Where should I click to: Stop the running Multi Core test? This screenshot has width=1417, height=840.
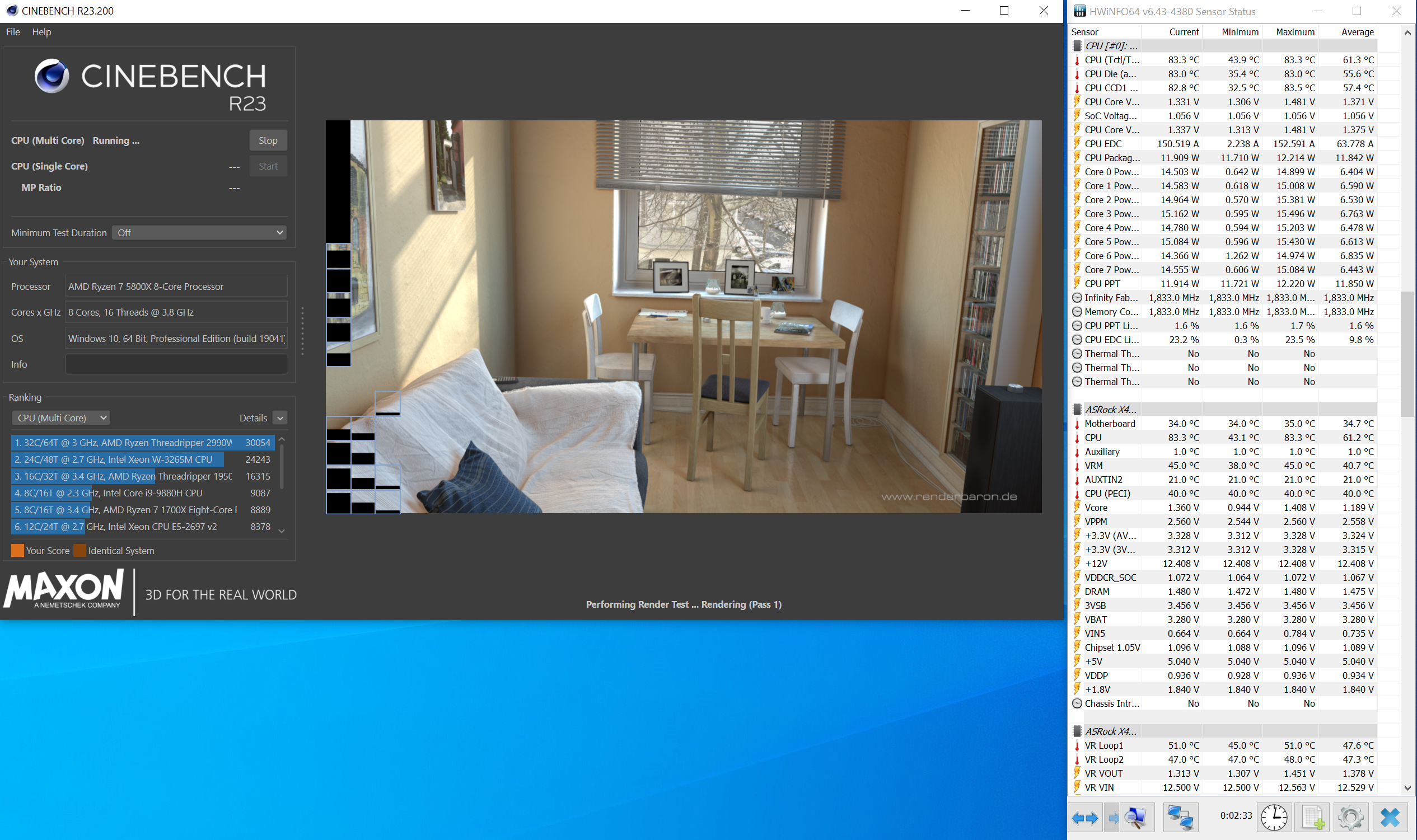pyautogui.click(x=268, y=140)
